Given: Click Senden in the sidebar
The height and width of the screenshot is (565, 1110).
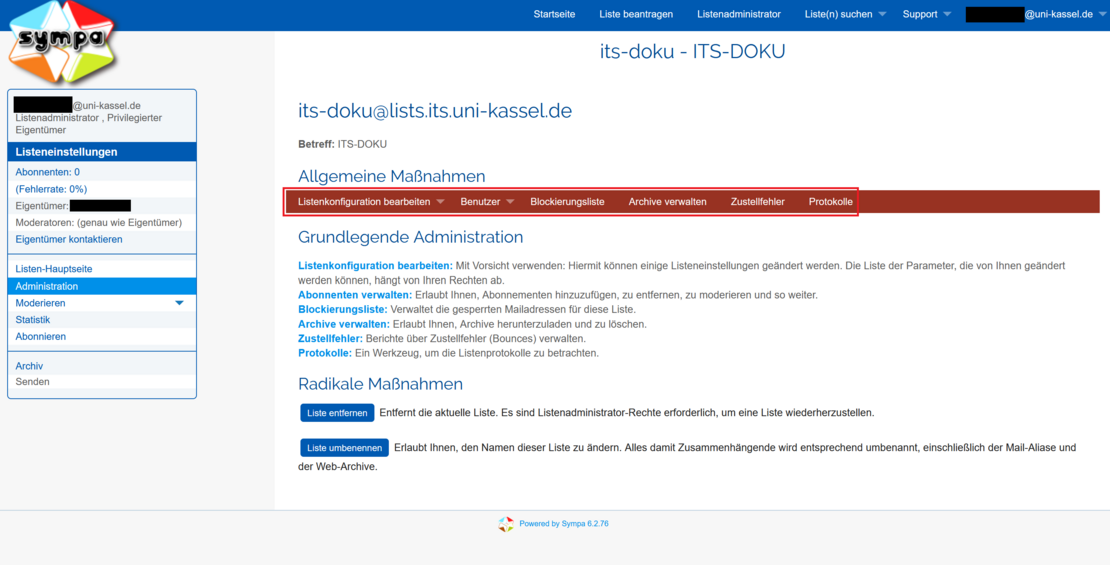Looking at the screenshot, I should pyautogui.click(x=33, y=382).
